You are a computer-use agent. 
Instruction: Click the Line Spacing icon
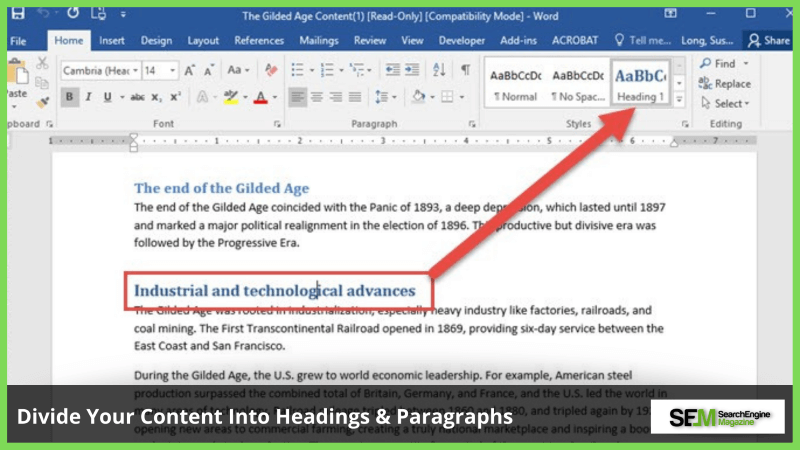point(382,97)
